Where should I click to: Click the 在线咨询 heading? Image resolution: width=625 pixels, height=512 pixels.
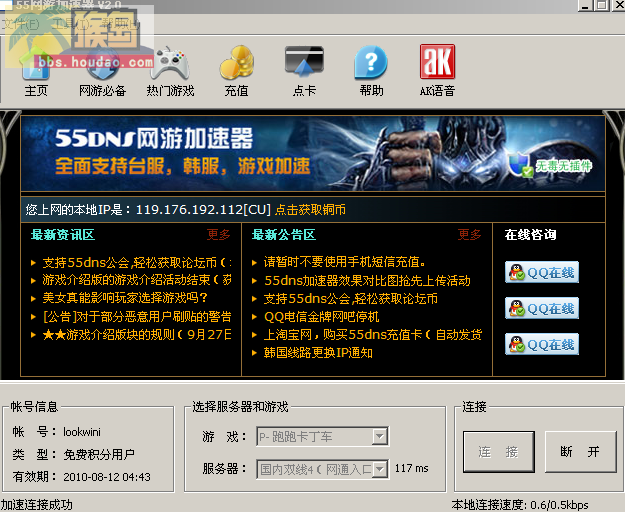[x=531, y=235]
